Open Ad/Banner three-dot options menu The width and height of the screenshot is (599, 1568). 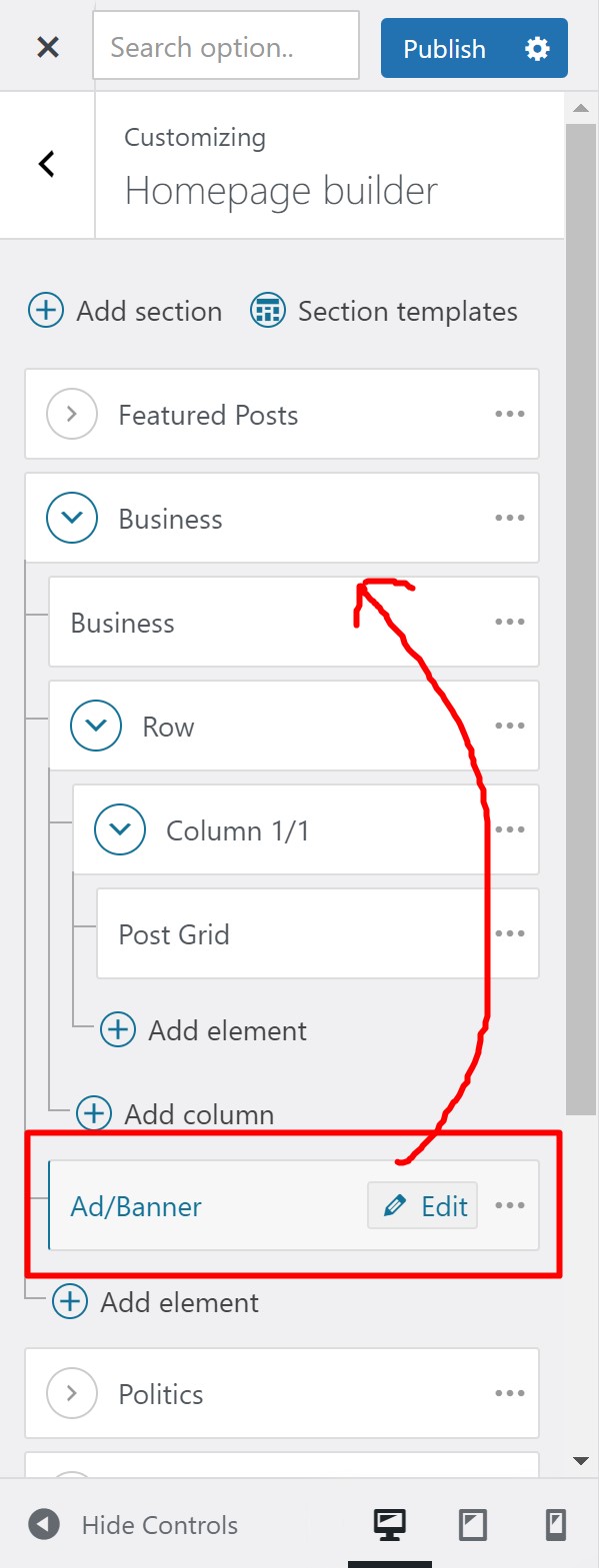coord(510,1205)
